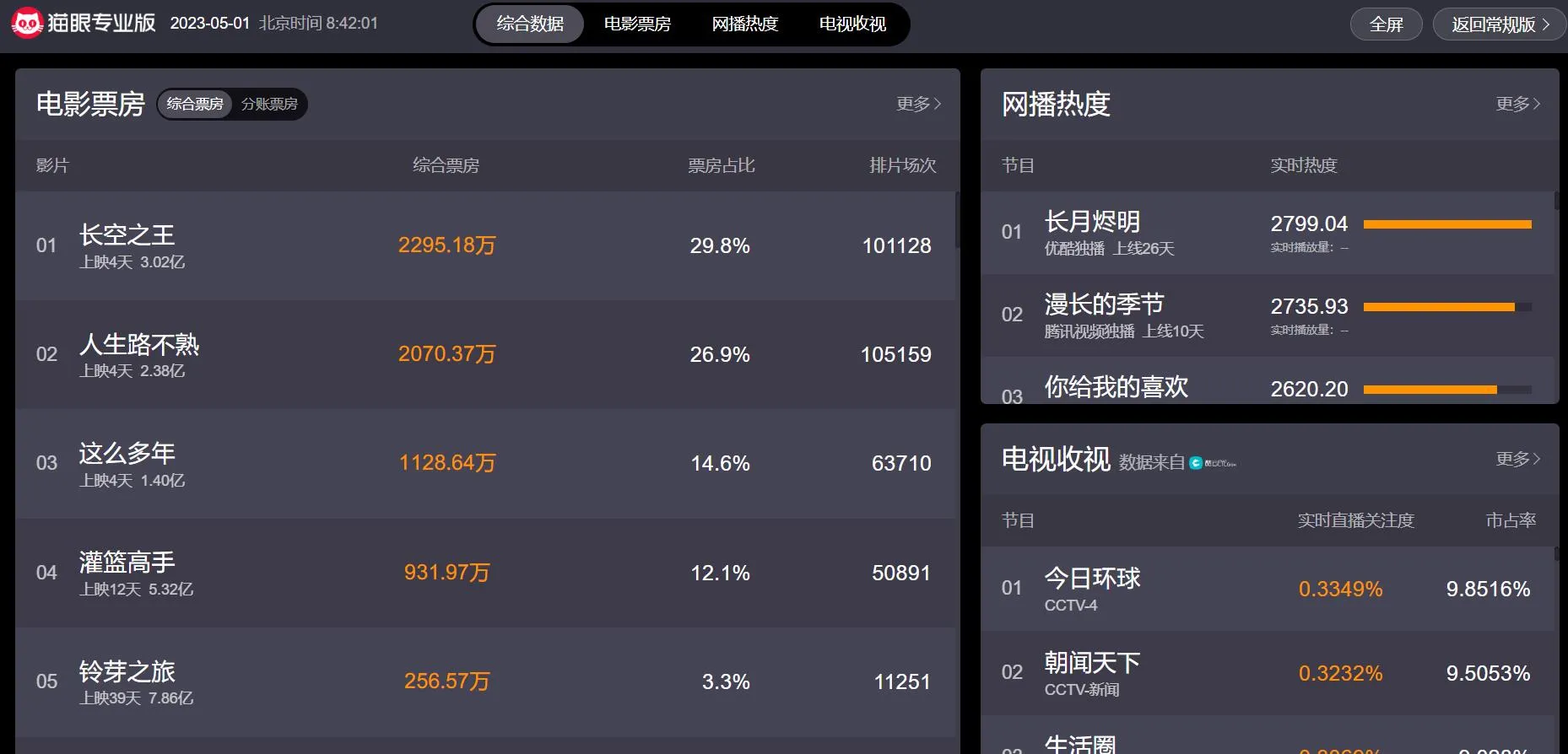This screenshot has height=754, width=1568.
Task: Click heat value 2735.93
Action: 1309,306
